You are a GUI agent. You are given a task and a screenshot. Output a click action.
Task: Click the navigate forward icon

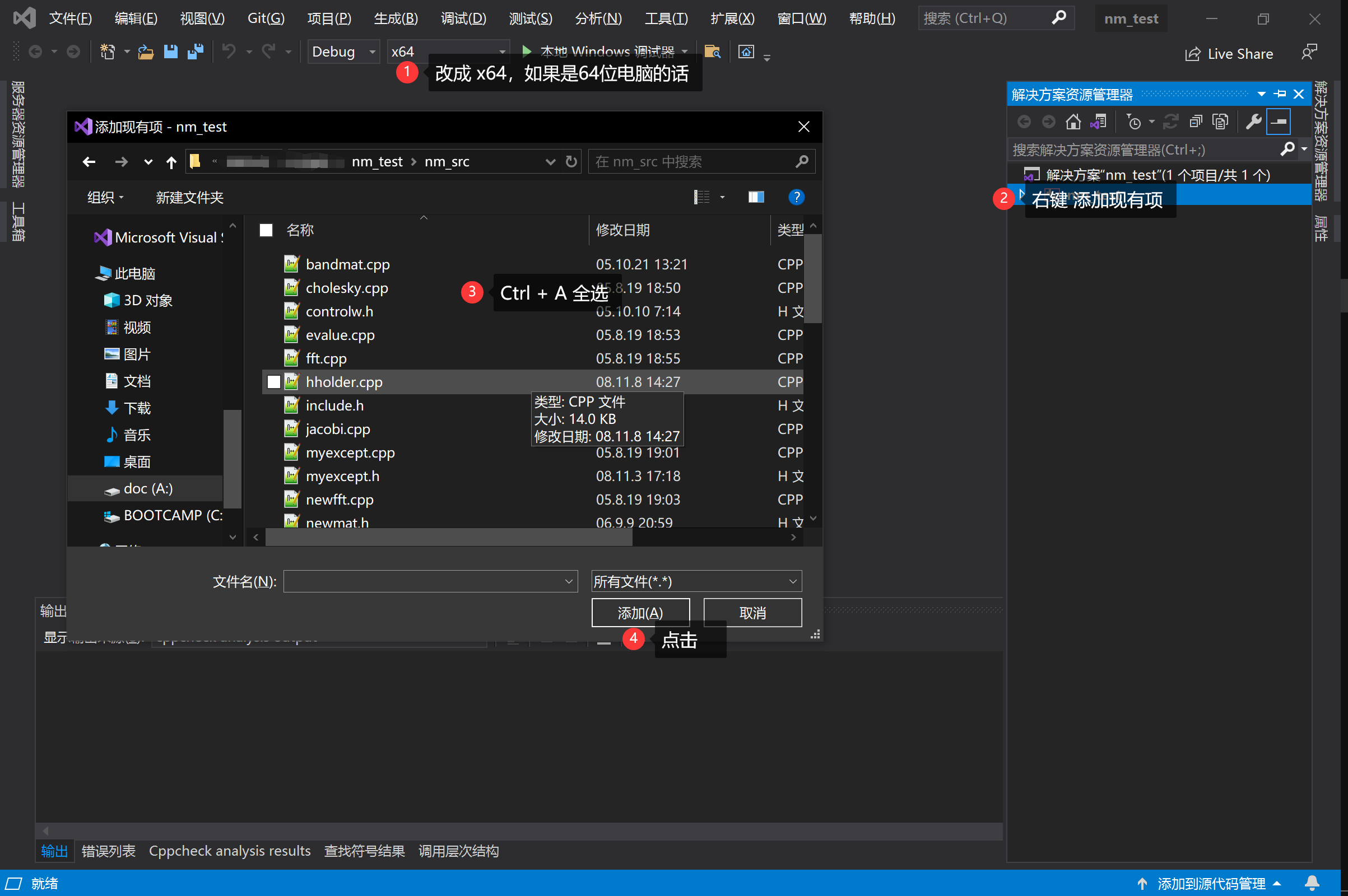coord(119,161)
